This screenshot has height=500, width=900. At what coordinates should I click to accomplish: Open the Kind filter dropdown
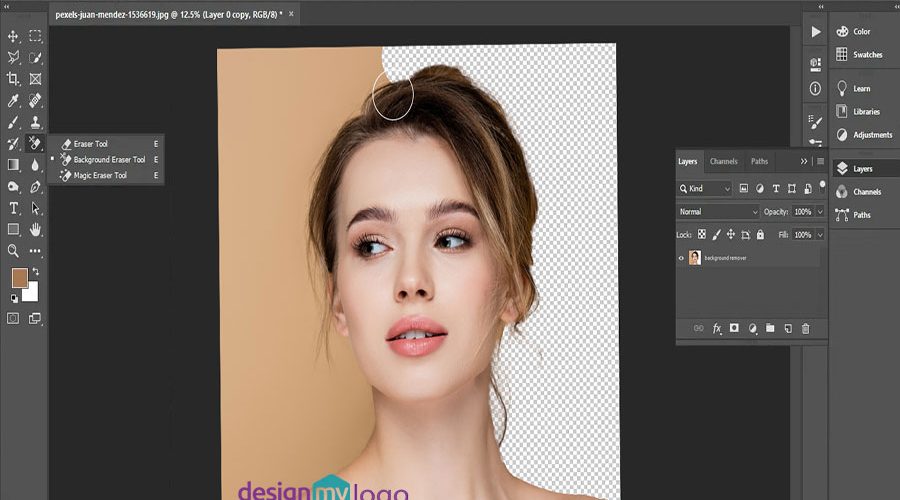[x=705, y=188]
